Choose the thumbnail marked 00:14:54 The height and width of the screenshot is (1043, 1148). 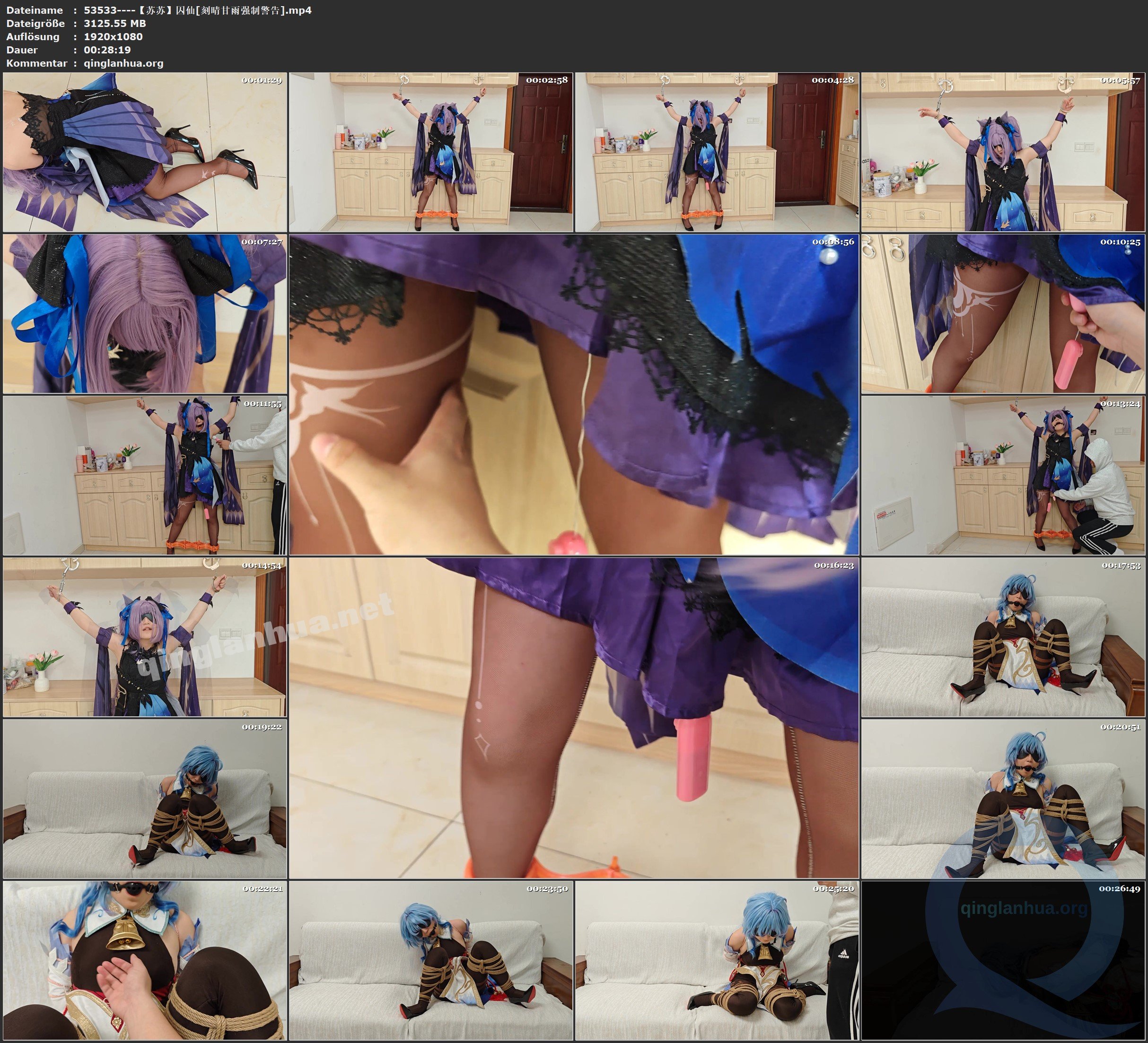(x=145, y=637)
